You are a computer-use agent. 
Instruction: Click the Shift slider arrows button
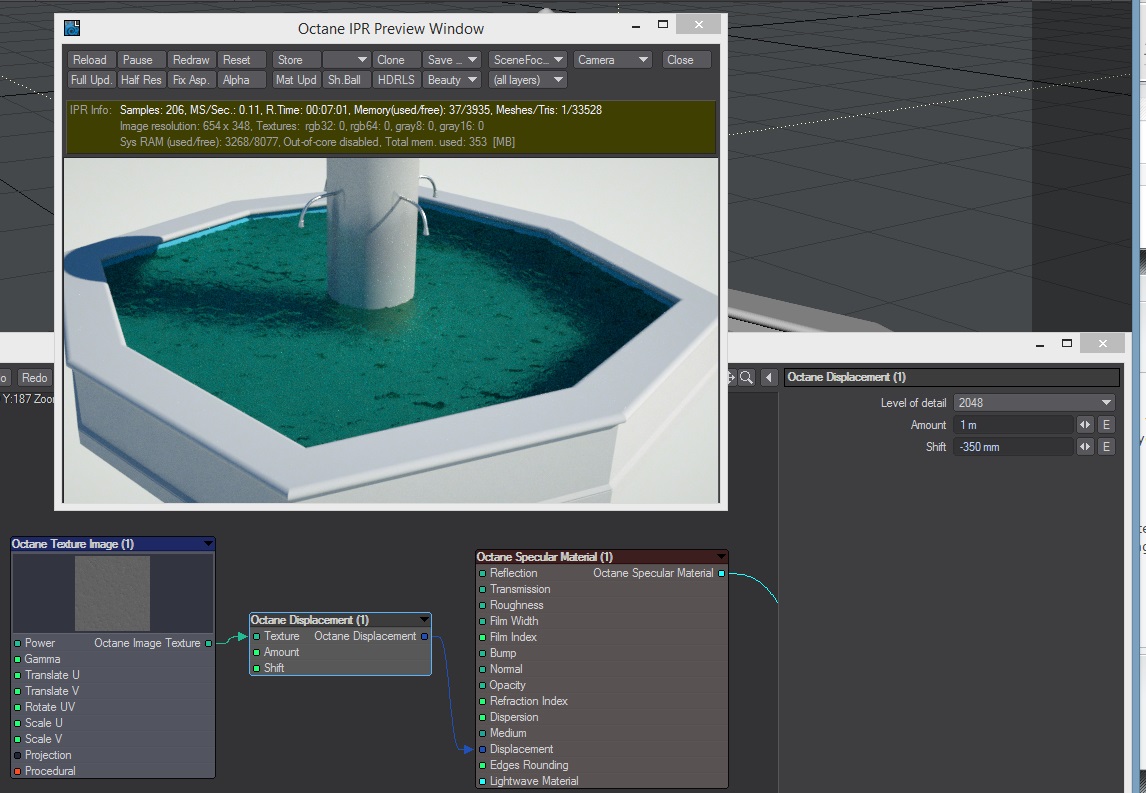tap(1085, 447)
